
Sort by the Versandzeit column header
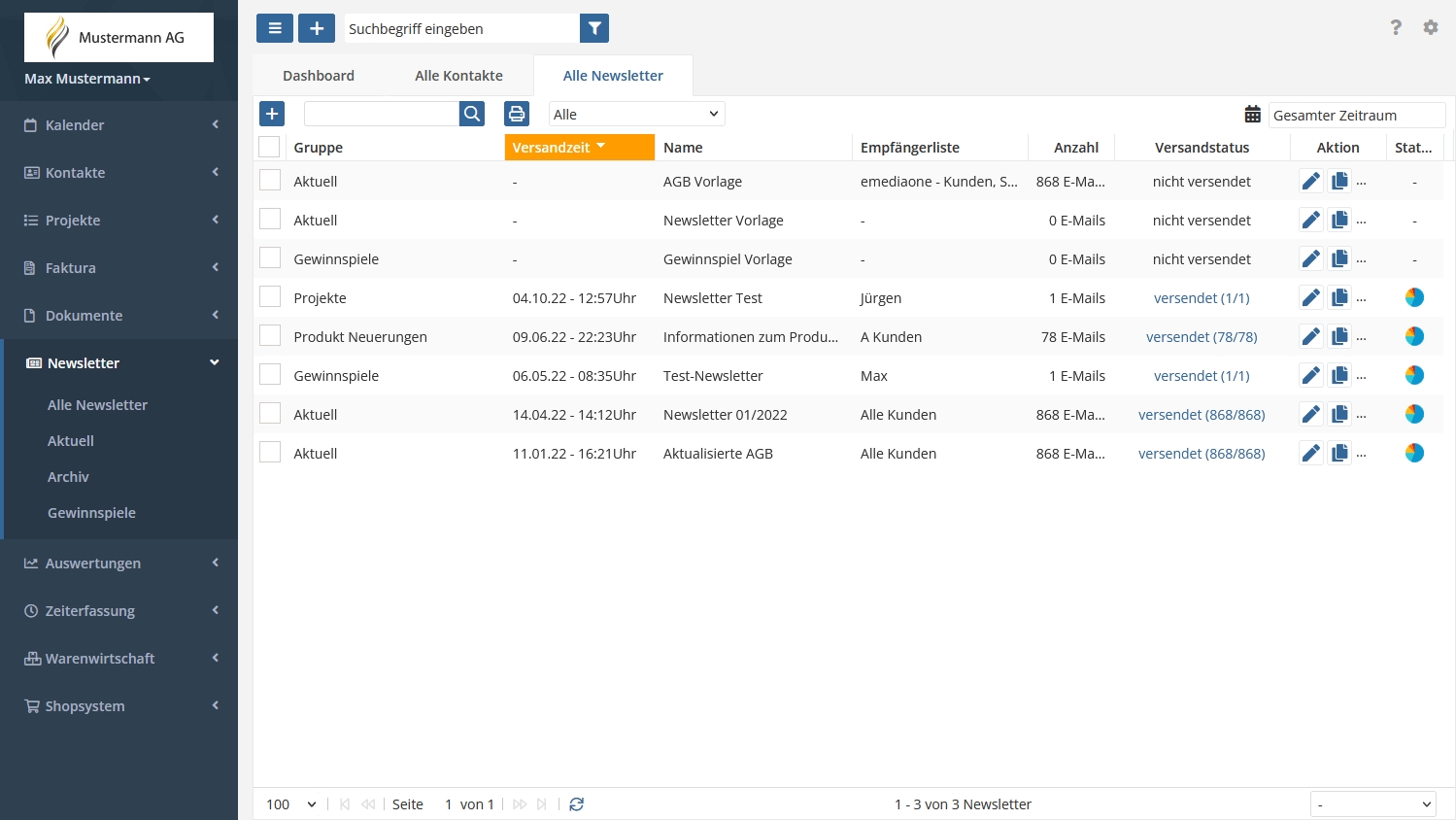pos(580,147)
